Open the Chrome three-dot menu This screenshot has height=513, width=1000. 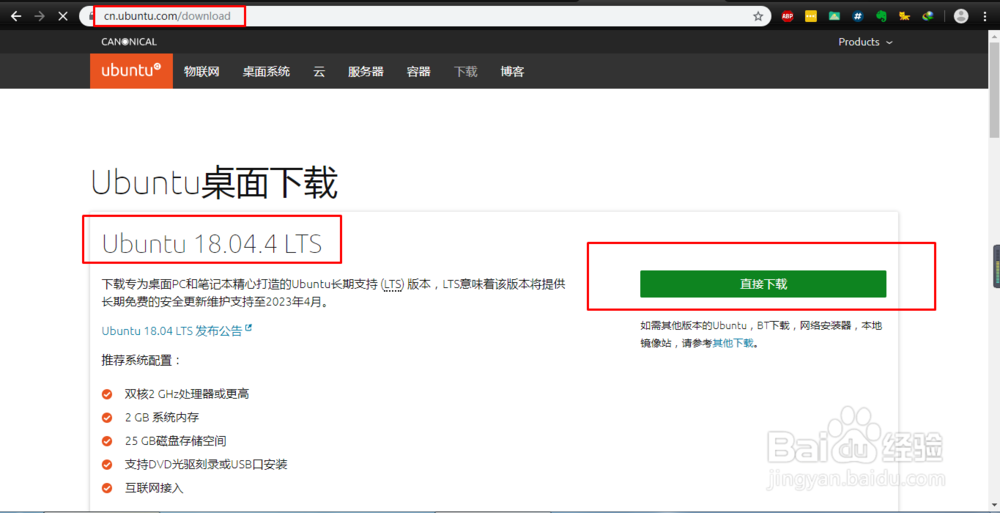[x=987, y=17]
